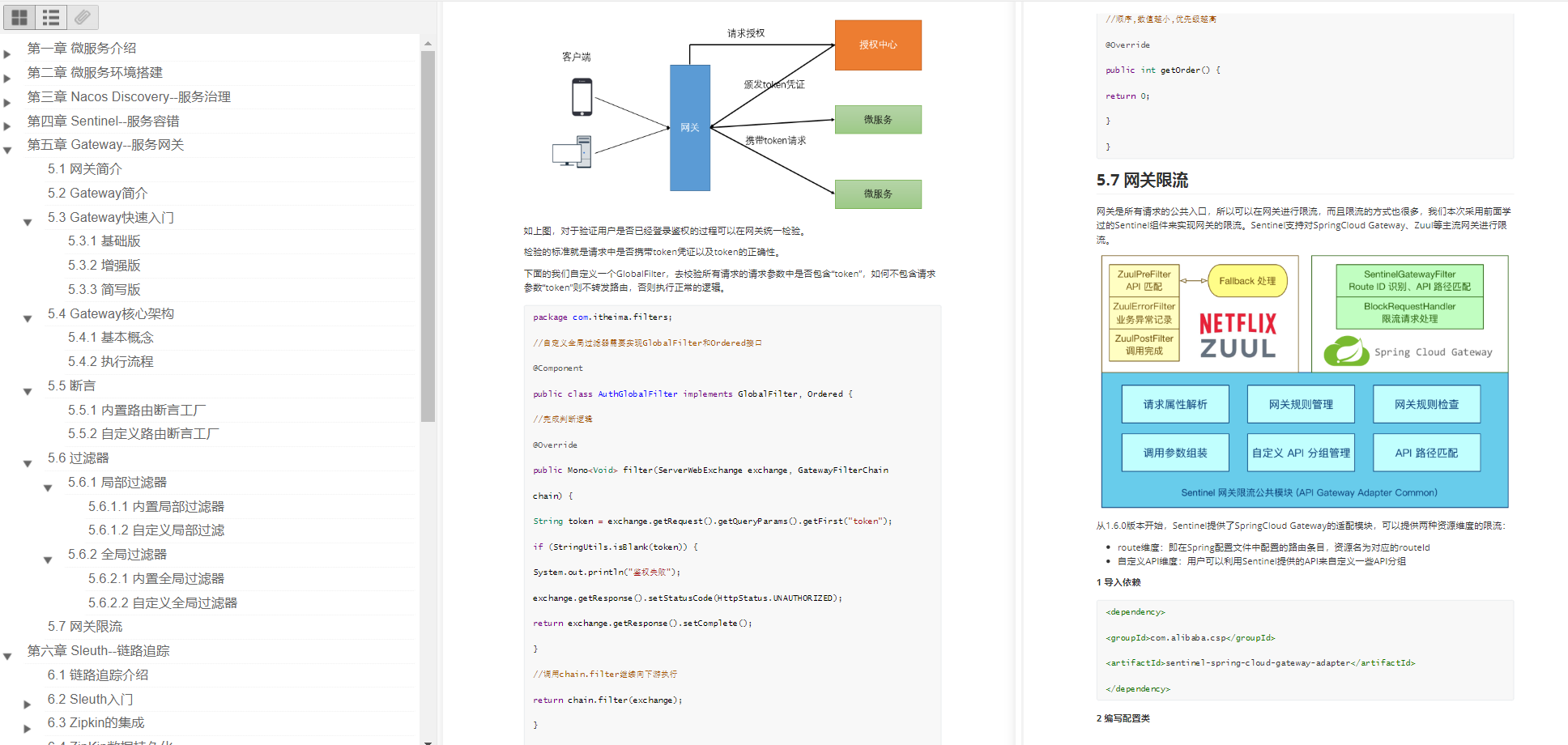The width and height of the screenshot is (1568, 745).
Task: Jump to 第三章 Nacos Discovery--服务治理
Action: pyautogui.click(x=129, y=97)
